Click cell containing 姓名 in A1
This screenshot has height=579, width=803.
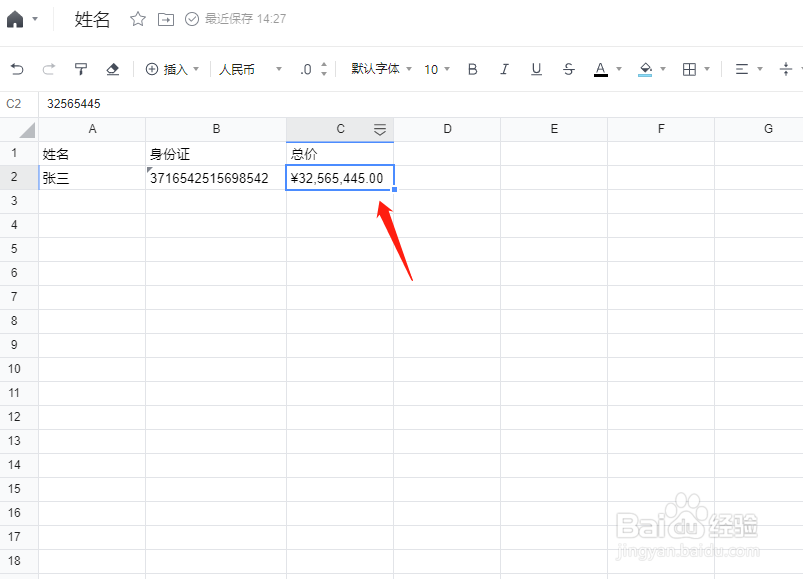coord(92,154)
